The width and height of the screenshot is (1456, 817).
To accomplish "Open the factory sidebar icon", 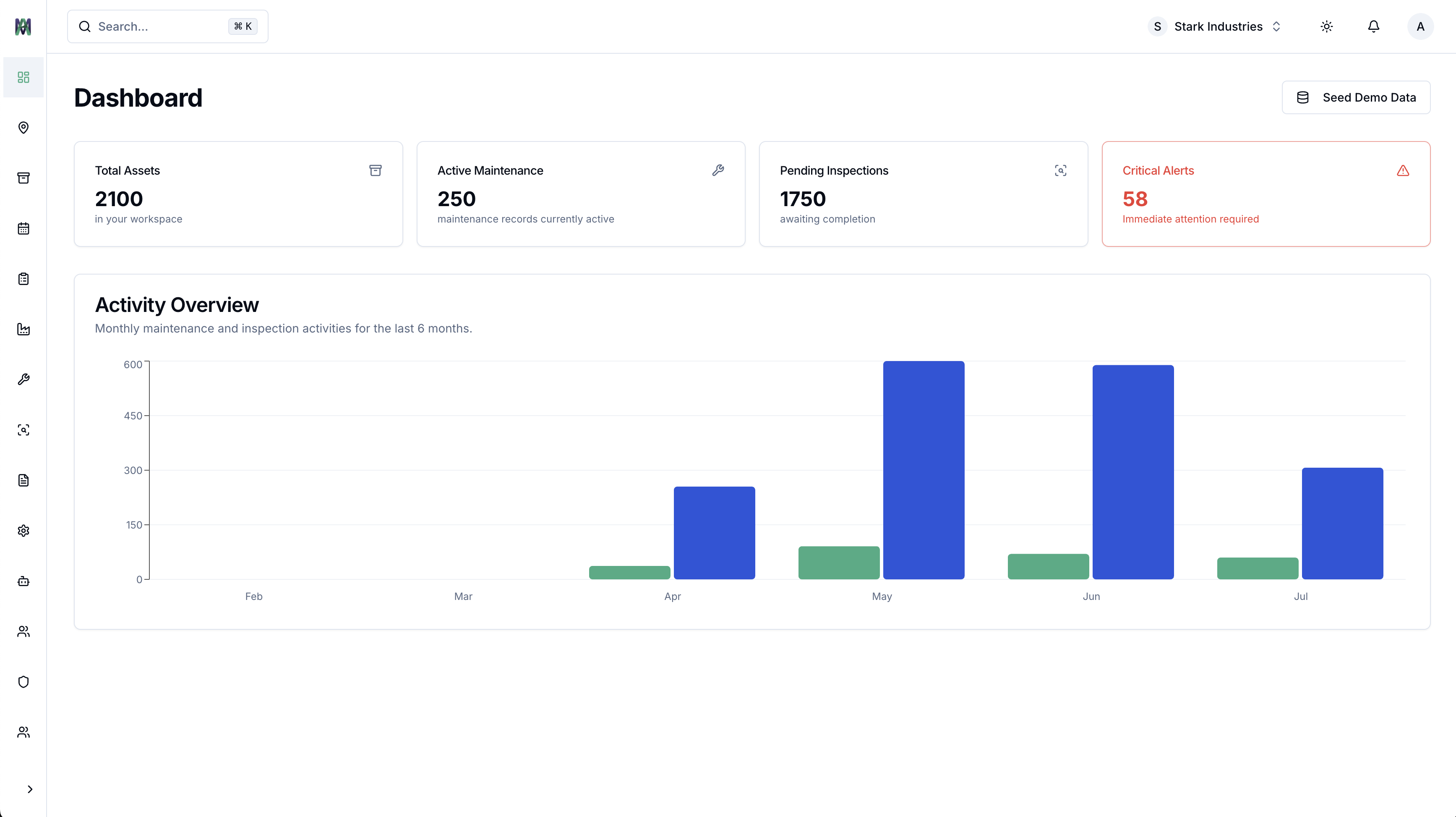I will (x=23, y=329).
